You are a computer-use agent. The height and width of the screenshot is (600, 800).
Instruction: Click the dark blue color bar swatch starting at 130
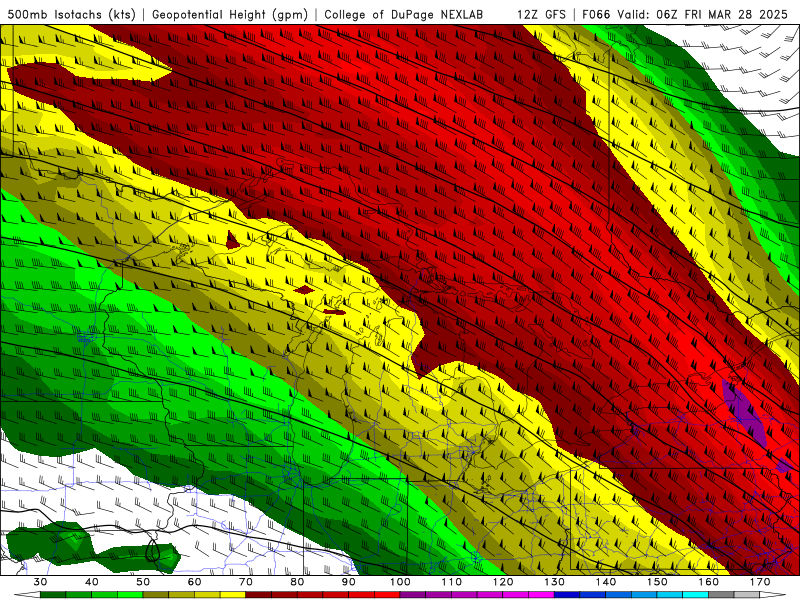coord(567,595)
